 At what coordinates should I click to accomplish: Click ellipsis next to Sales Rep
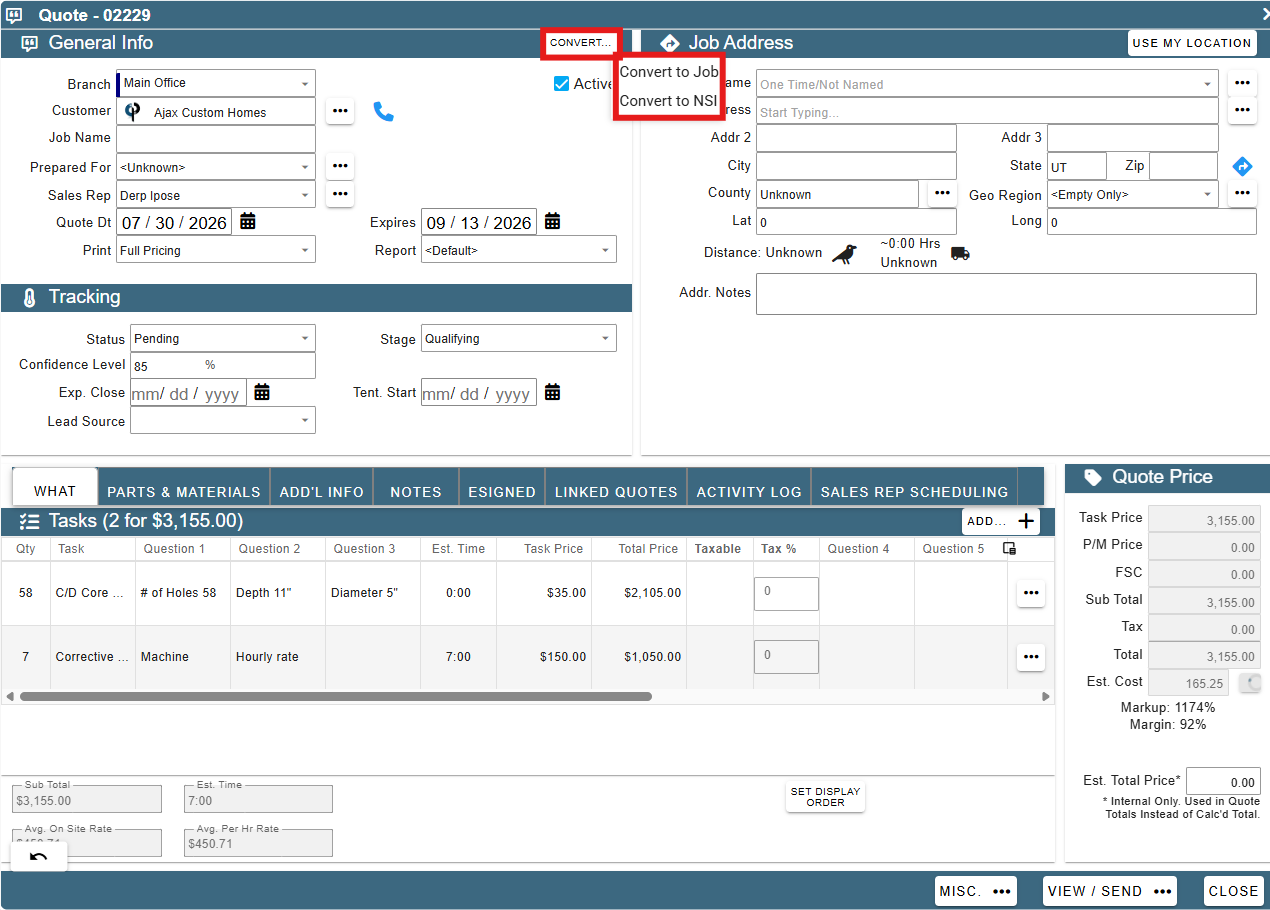340,194
